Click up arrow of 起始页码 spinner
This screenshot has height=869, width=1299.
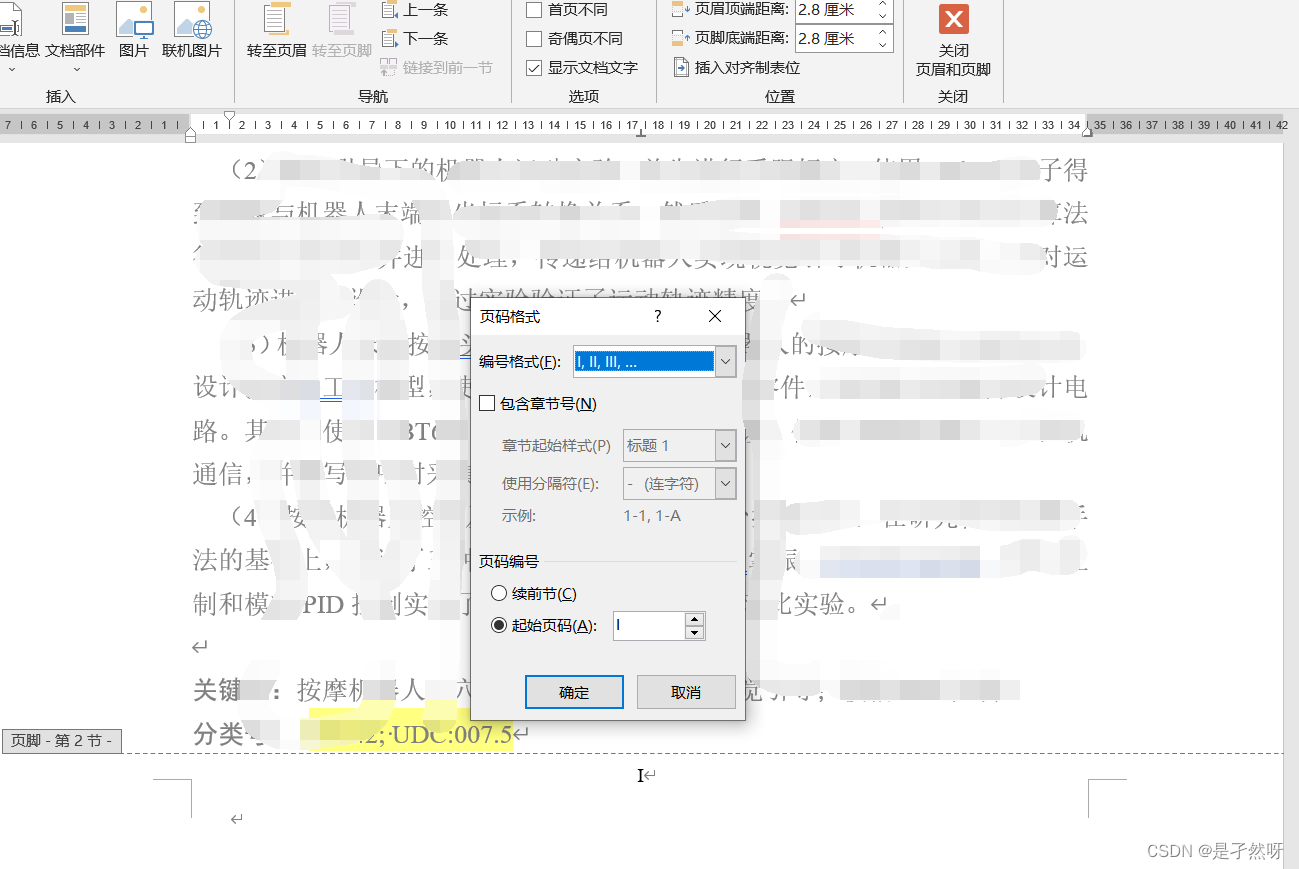pyautogui.click(x=695, y=620)
